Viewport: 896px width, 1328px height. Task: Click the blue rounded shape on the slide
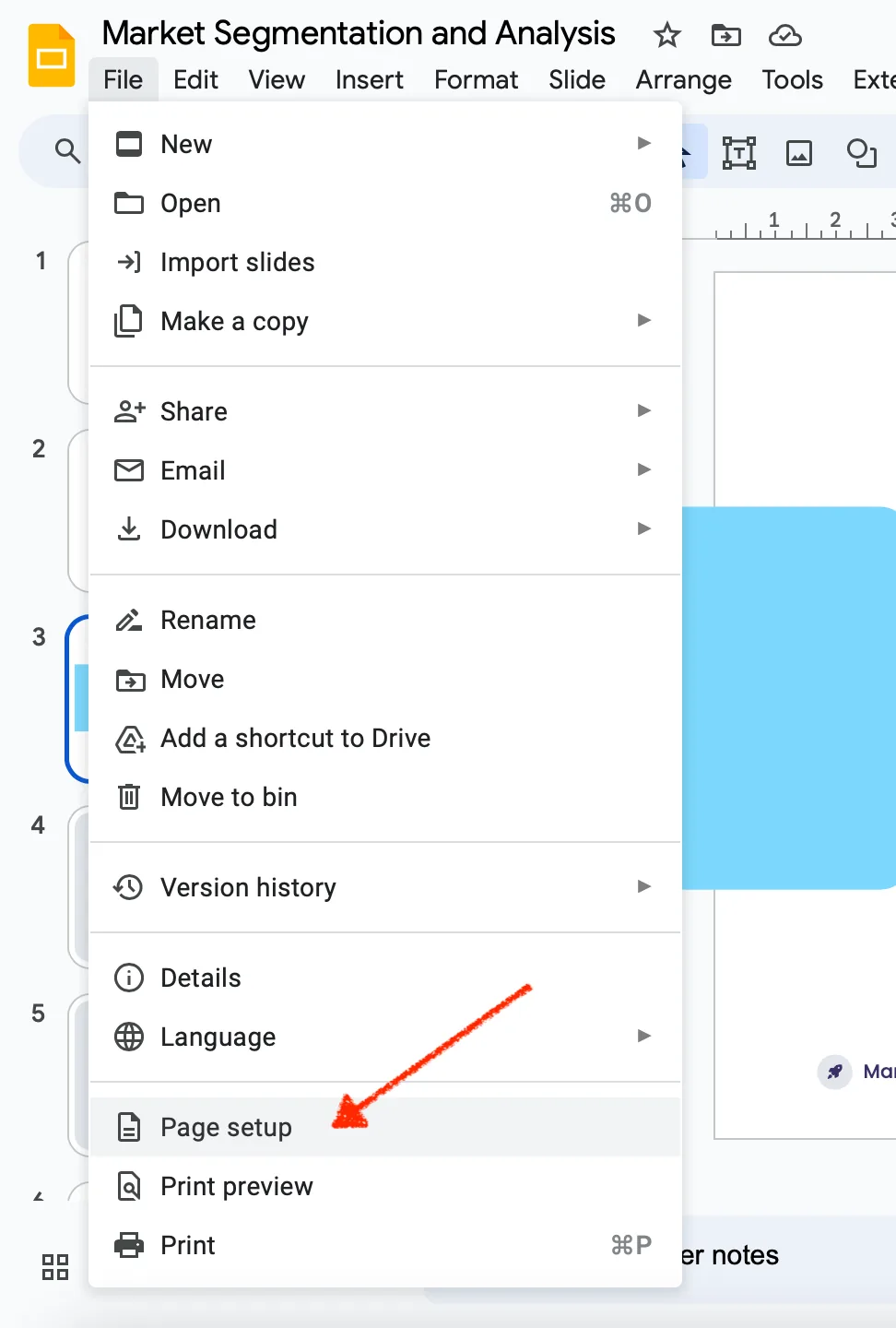[789, 698]
